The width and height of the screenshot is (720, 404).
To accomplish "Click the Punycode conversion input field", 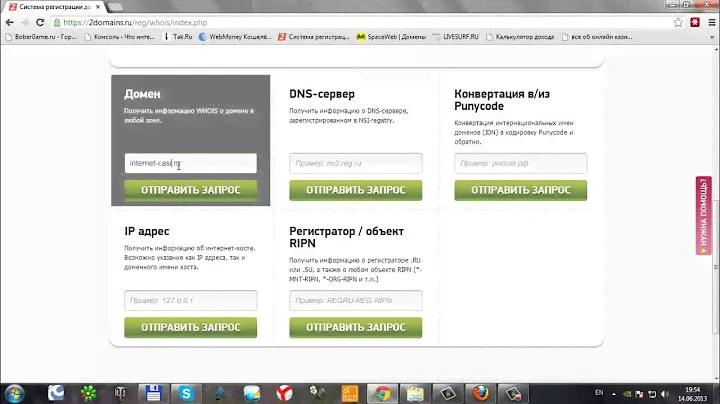I will coord(520,163).
